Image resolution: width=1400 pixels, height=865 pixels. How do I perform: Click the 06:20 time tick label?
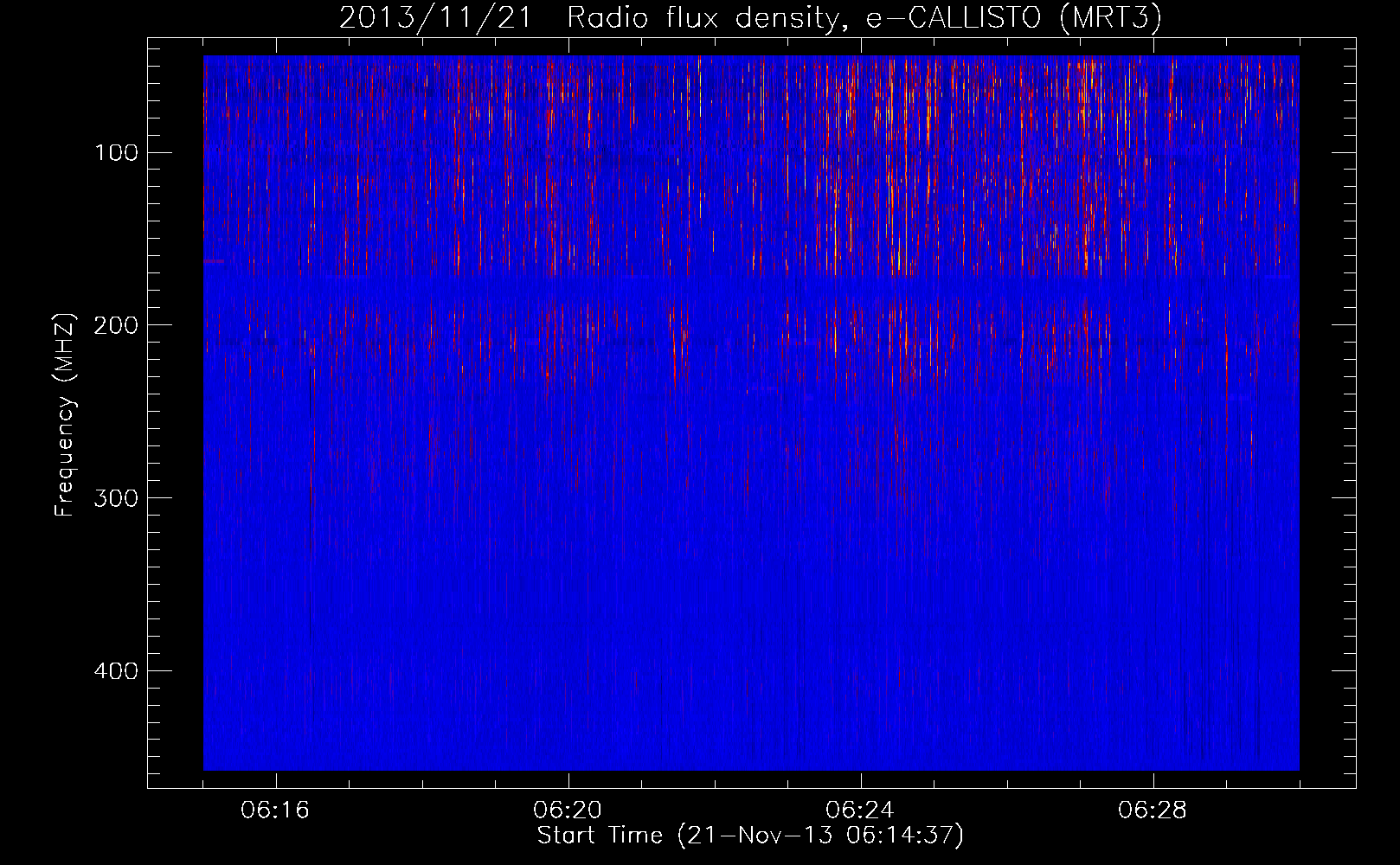tap(568, 811)
